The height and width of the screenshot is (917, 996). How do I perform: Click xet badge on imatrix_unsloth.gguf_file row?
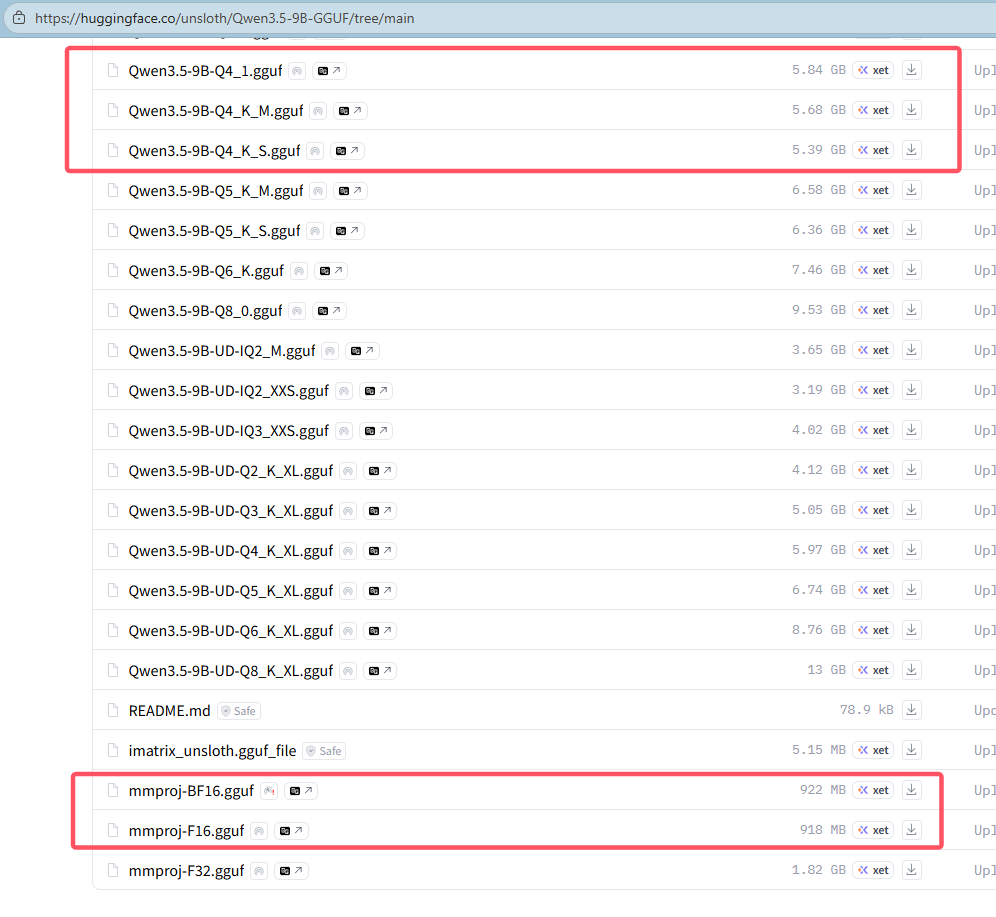click(873, 750)
